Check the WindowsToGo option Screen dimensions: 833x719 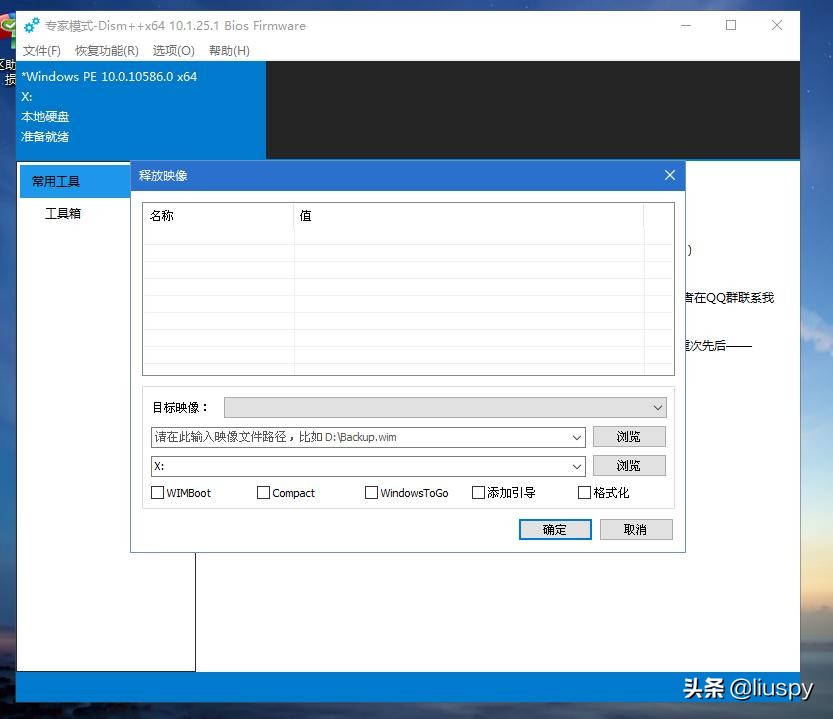pos(370,492)
